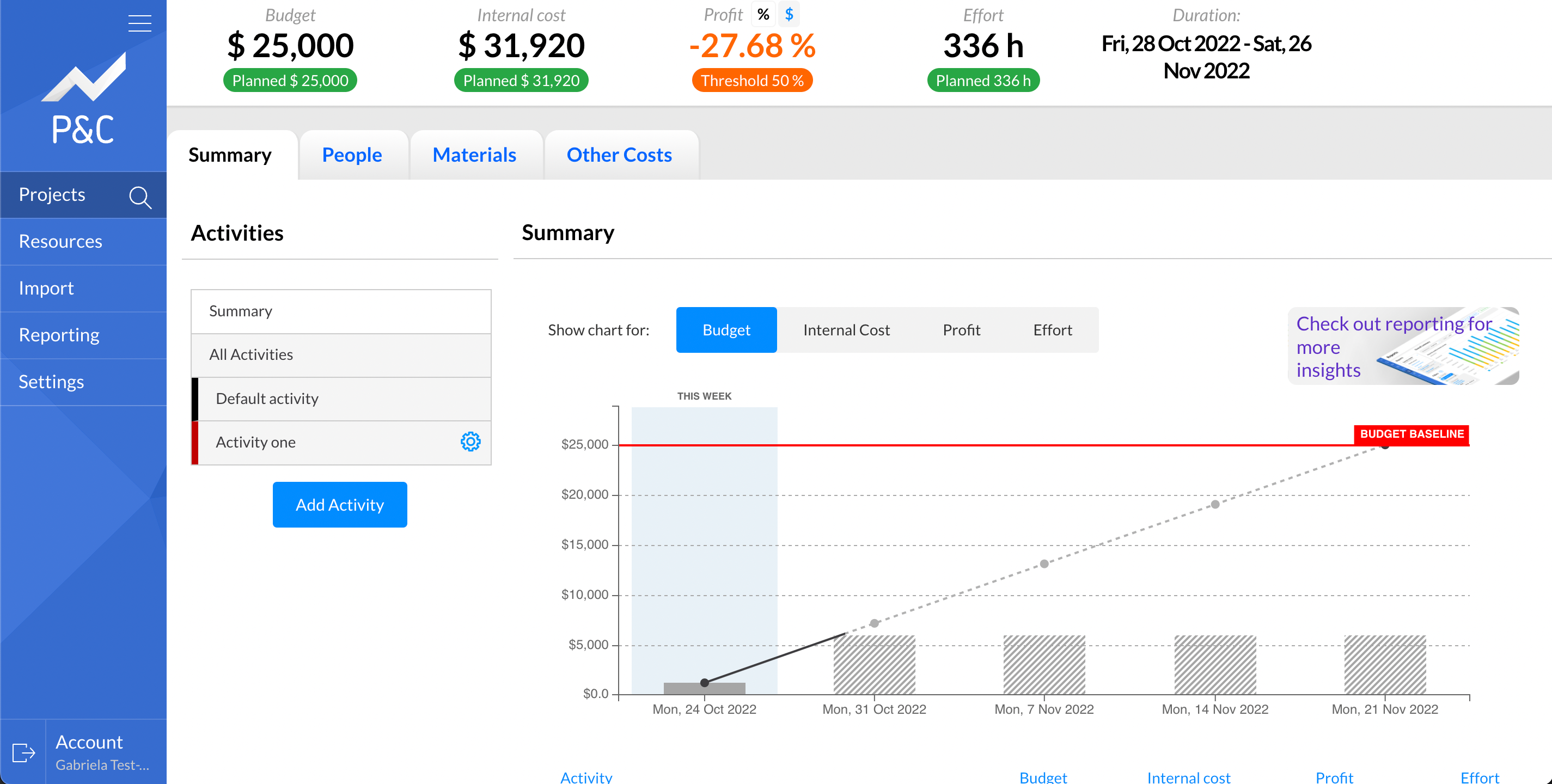The width and height of the screenshot is (1552, 784).
Task: Sort table by Internal cost column
Action: pyautogui.click(x=1188, y=777)
